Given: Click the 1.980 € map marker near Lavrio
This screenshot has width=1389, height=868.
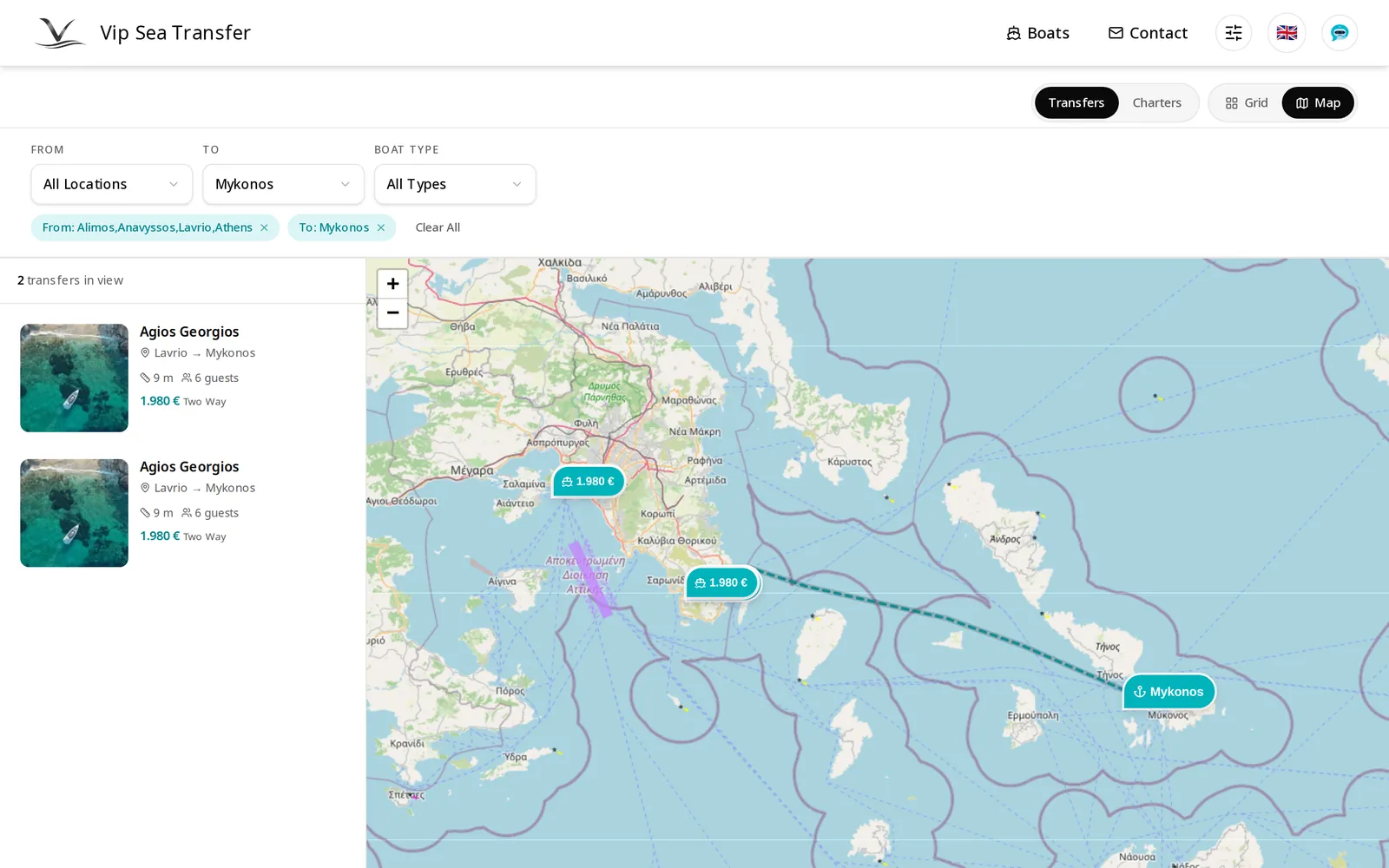Looking at the screenshot, I should (x=721, y=582).
